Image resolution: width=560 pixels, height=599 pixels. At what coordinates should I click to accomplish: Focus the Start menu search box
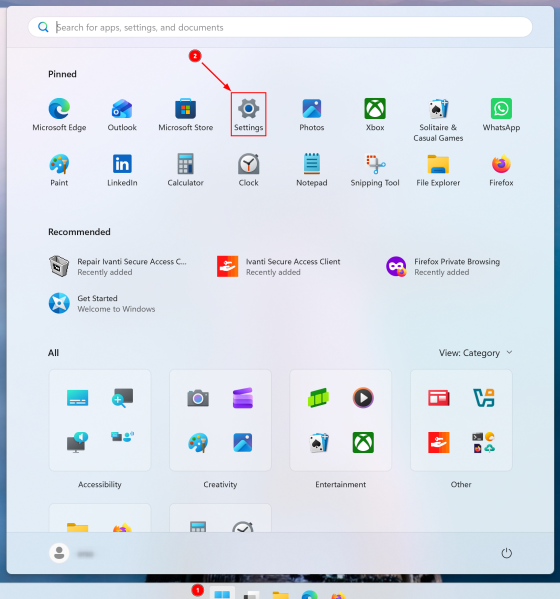[280, 27]
